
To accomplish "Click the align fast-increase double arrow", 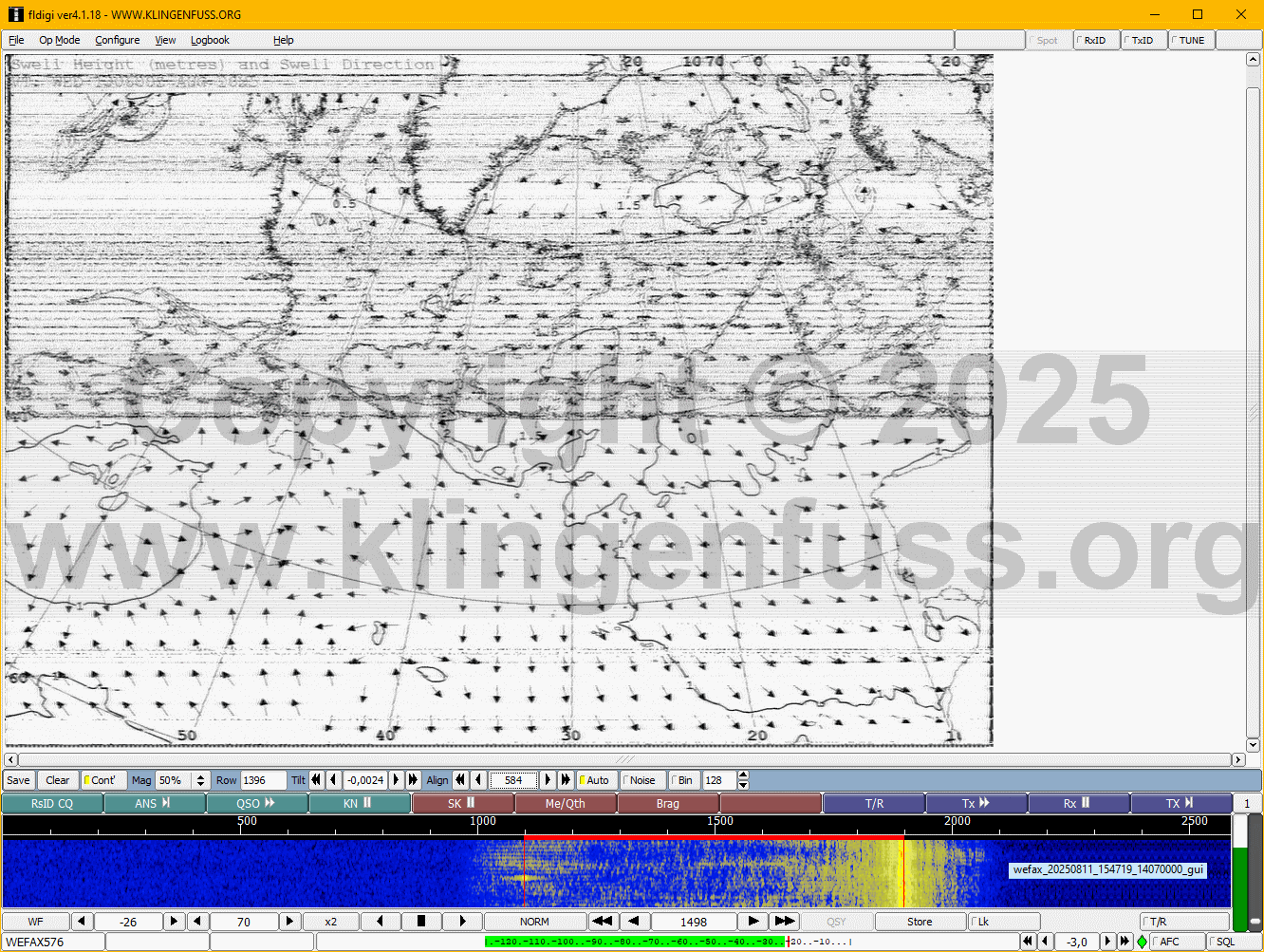I will [x=566, y=780].
